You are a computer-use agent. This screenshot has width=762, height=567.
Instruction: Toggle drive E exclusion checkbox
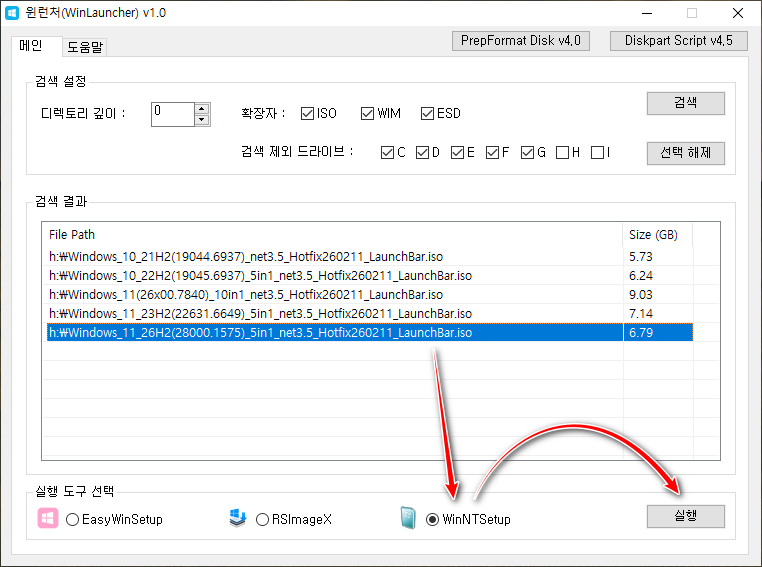[457, 153]
